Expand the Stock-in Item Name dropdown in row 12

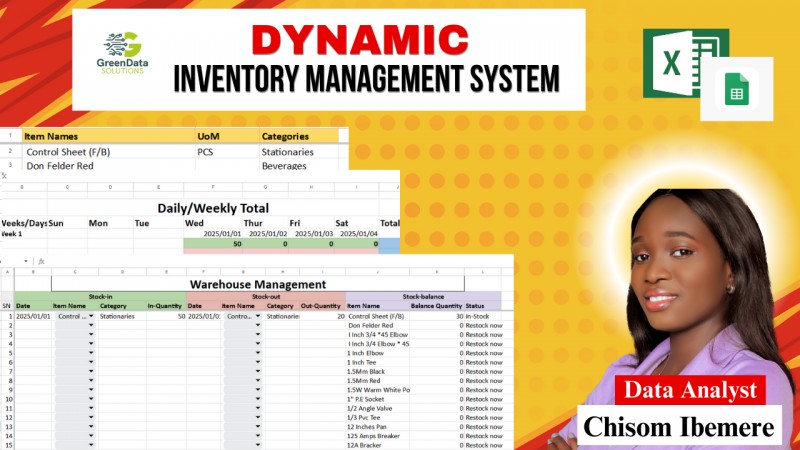point(91,417)
